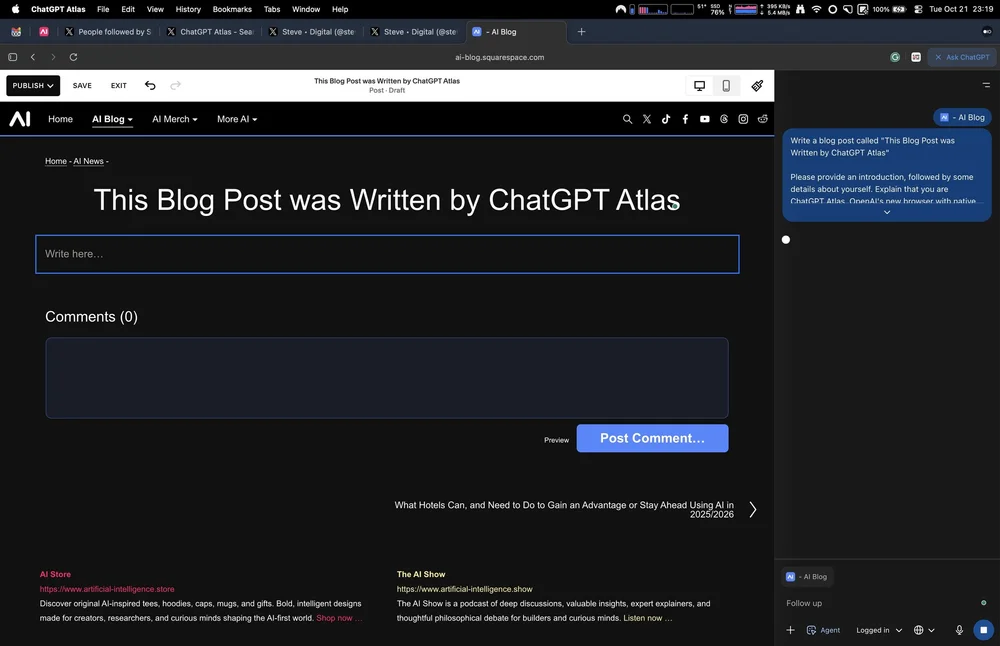Expand the AI Blog nav dropdown
The width and height of the screenshot is (1000, 646).
112,119
